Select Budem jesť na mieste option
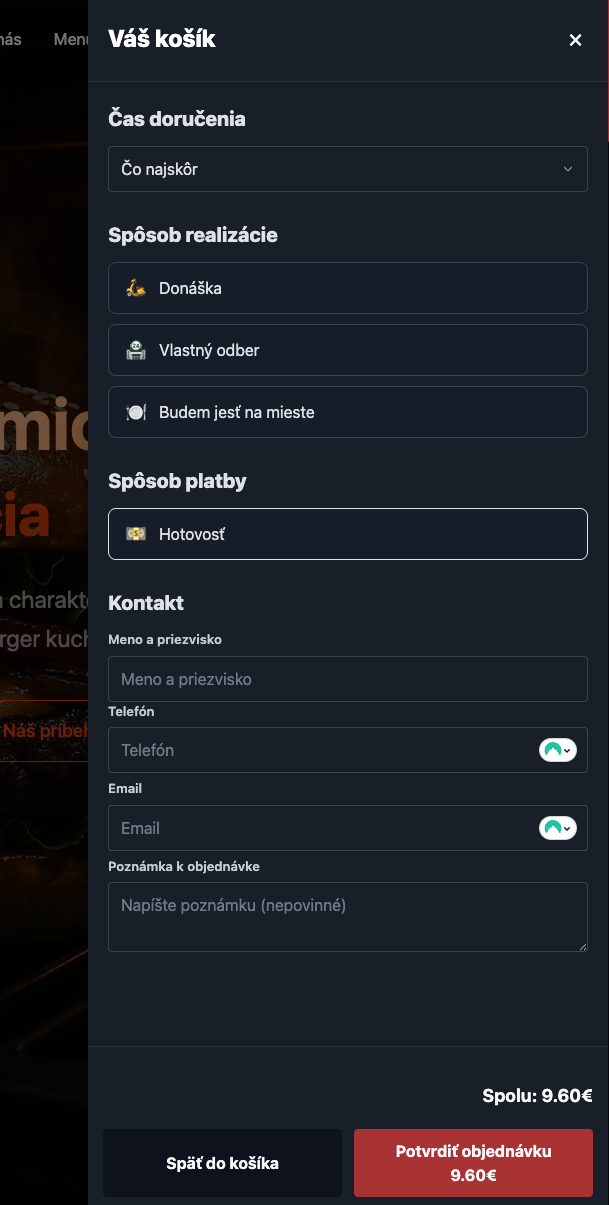 (x=347, y=412)
